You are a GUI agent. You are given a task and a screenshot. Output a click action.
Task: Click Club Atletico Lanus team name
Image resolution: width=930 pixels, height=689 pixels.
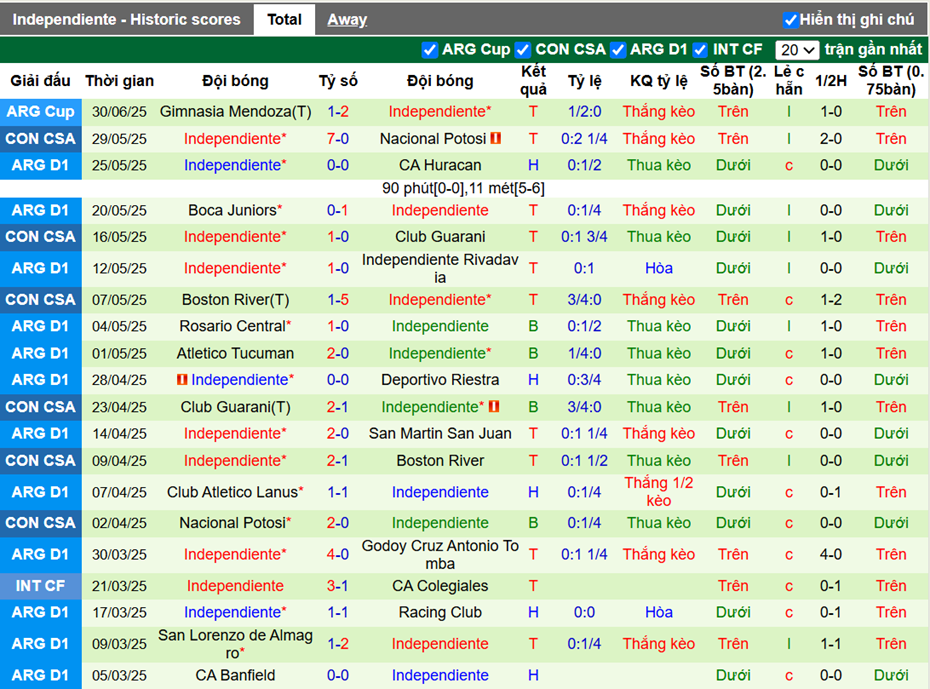coord(232,492)
